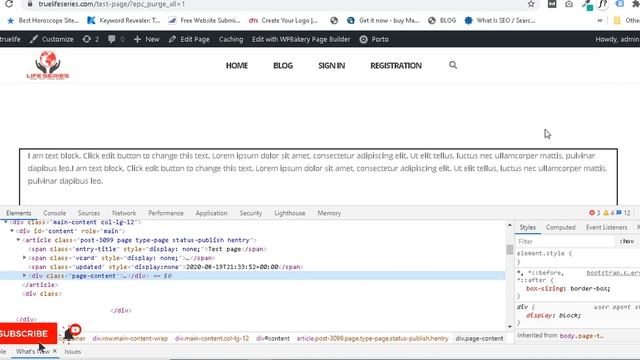Click the site search magnifier icon
Viewport: 640px width, 360px height.
[x=453, y=65]
